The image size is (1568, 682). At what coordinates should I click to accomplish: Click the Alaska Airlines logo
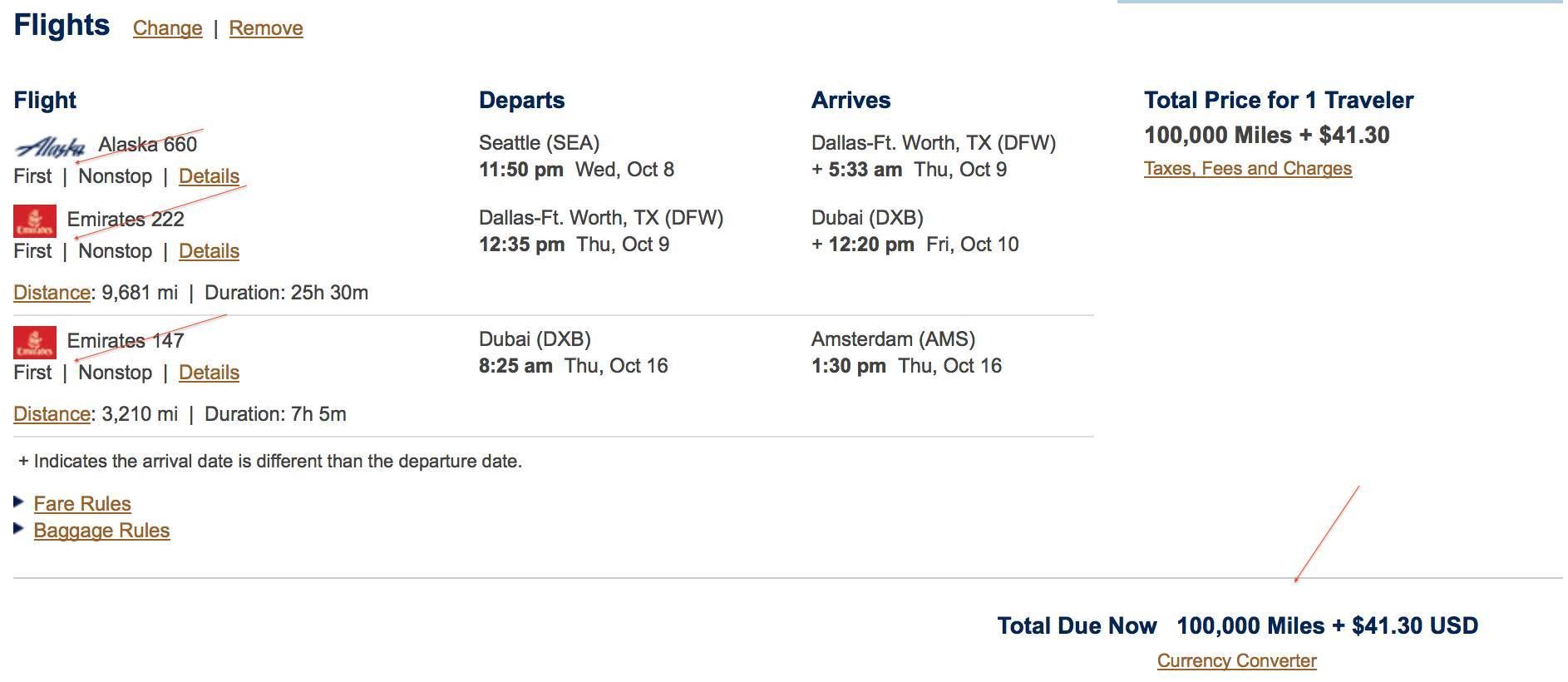click(50, 147)
